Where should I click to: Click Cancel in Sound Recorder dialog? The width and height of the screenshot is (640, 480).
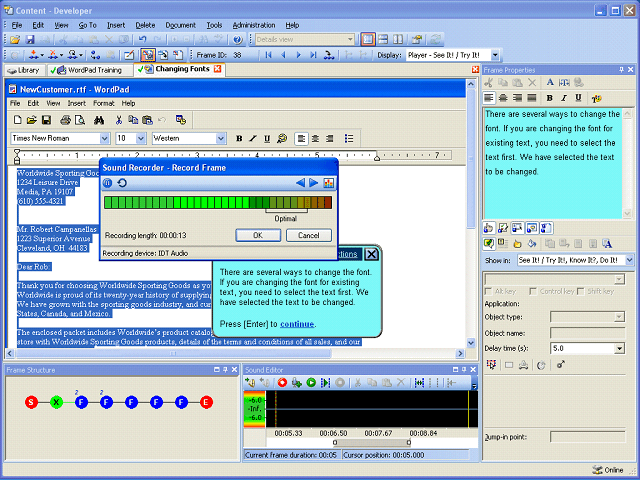point(309,235)
